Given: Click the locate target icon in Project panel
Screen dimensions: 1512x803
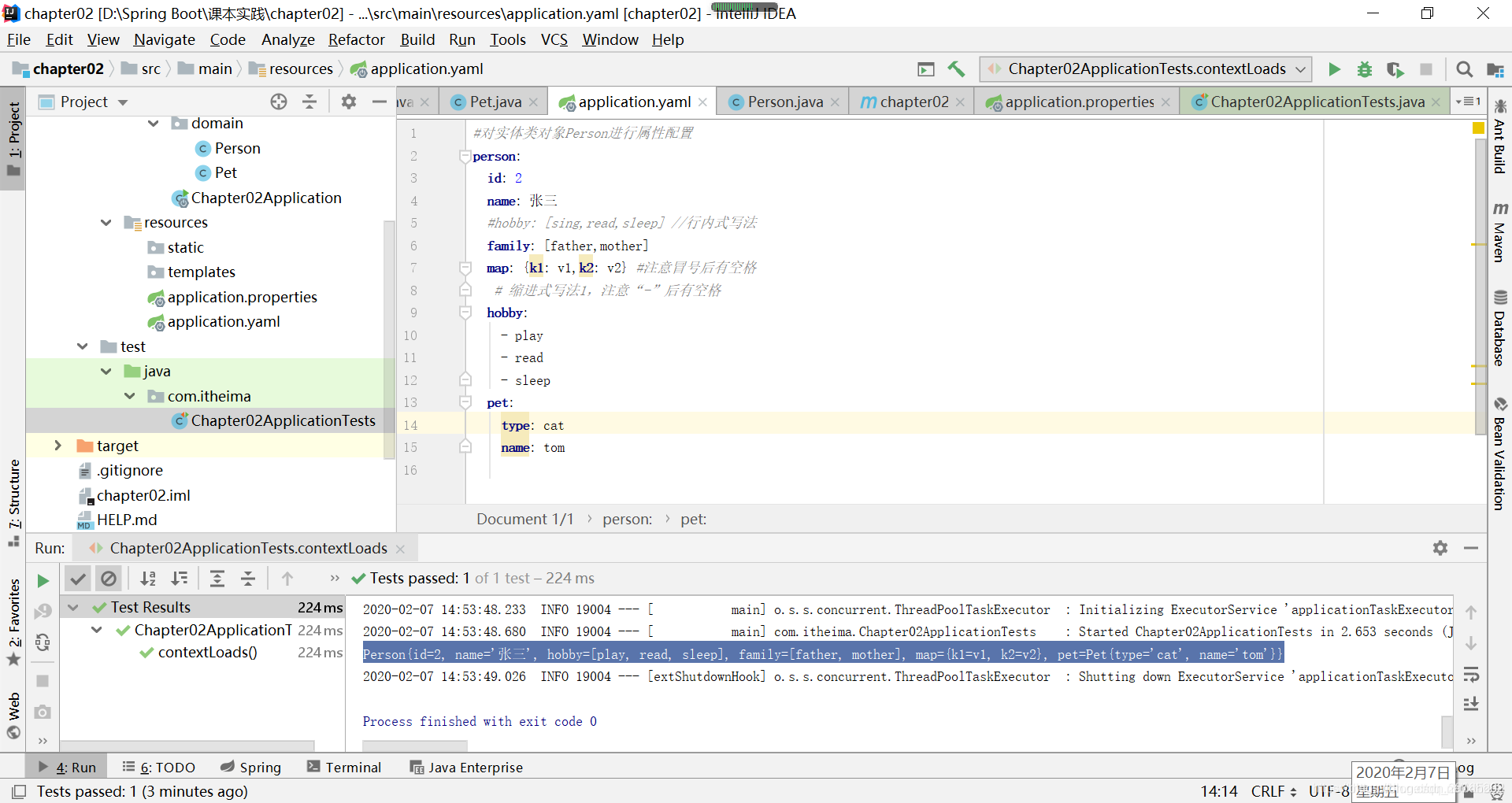Looking at the screenshot, I should 279,102.
